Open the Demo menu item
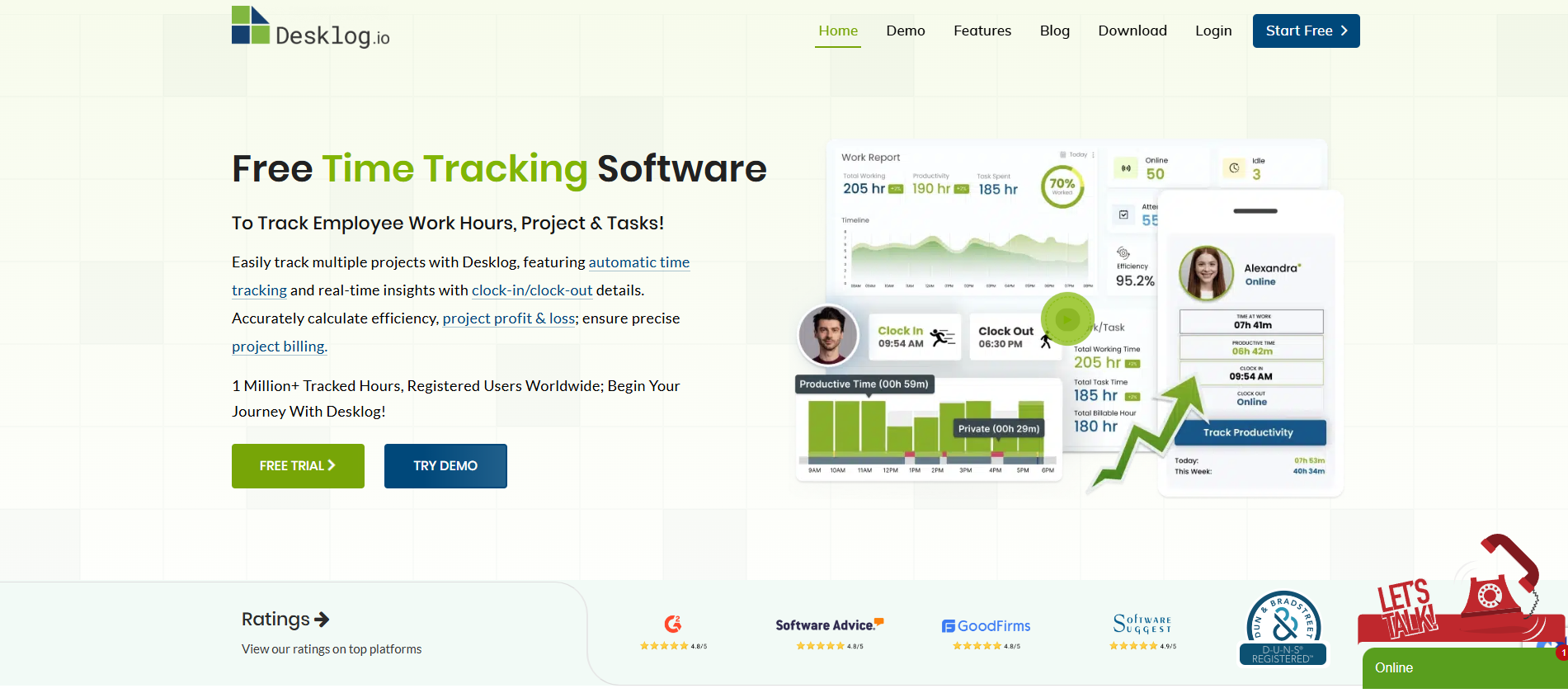This screenshot has height=693, width=1568. pos(906,31)
